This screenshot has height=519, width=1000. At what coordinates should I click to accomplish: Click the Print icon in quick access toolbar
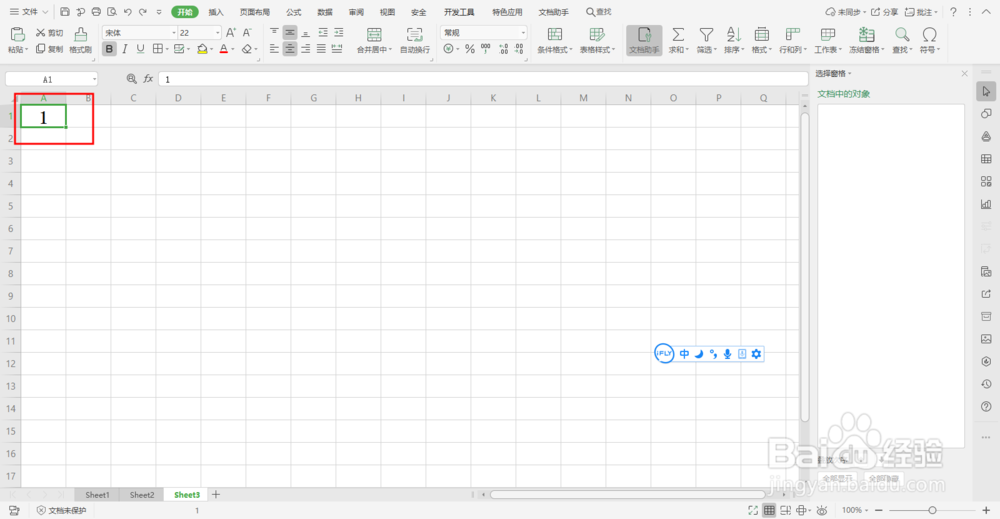click(96, 11)
